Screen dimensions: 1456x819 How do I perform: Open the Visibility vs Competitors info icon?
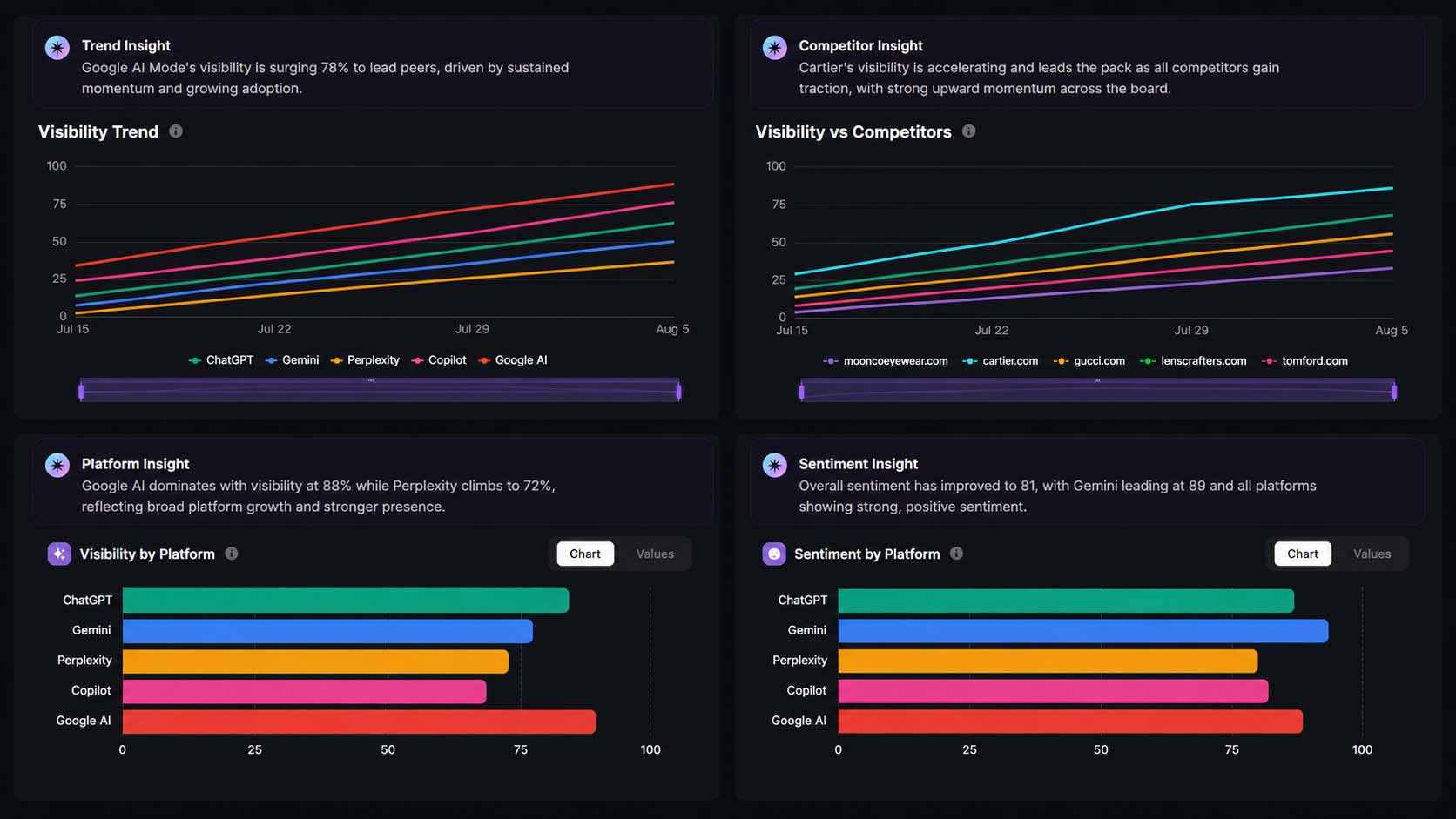pyautogui.click(x=968, y=131)
